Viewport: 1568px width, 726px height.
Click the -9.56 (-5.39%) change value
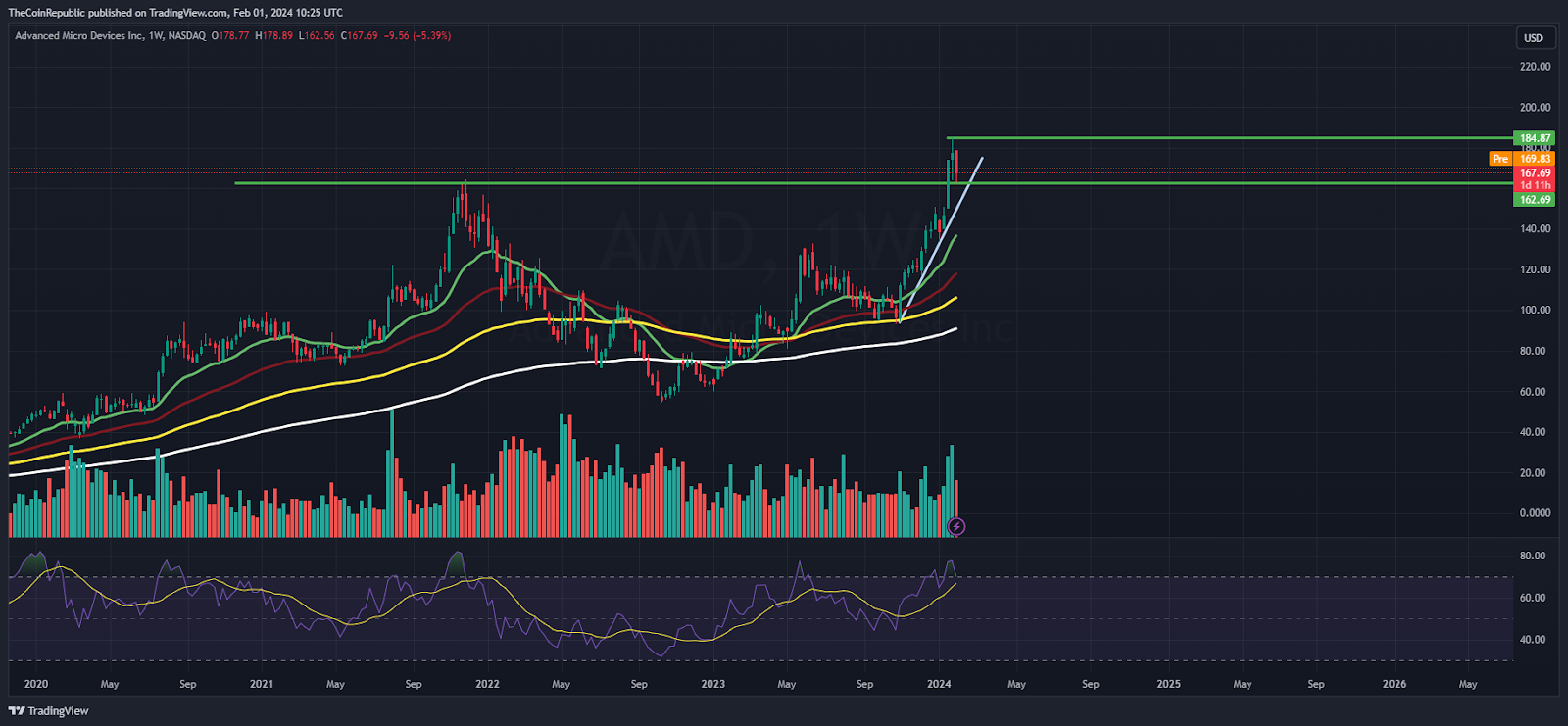tap(417, 36)
